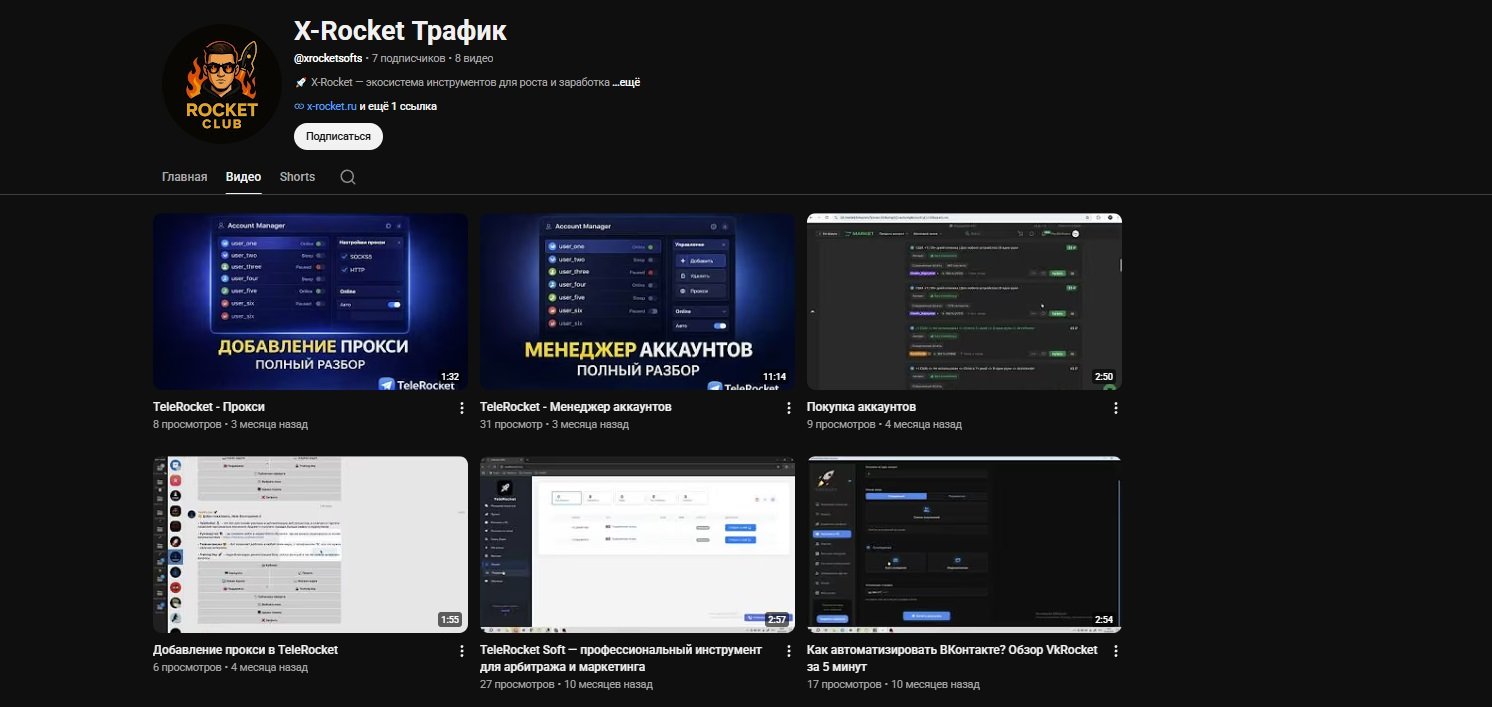Open more options for Добавление прокси в TeleRocket
The image size is (1492, 707).
461,651
